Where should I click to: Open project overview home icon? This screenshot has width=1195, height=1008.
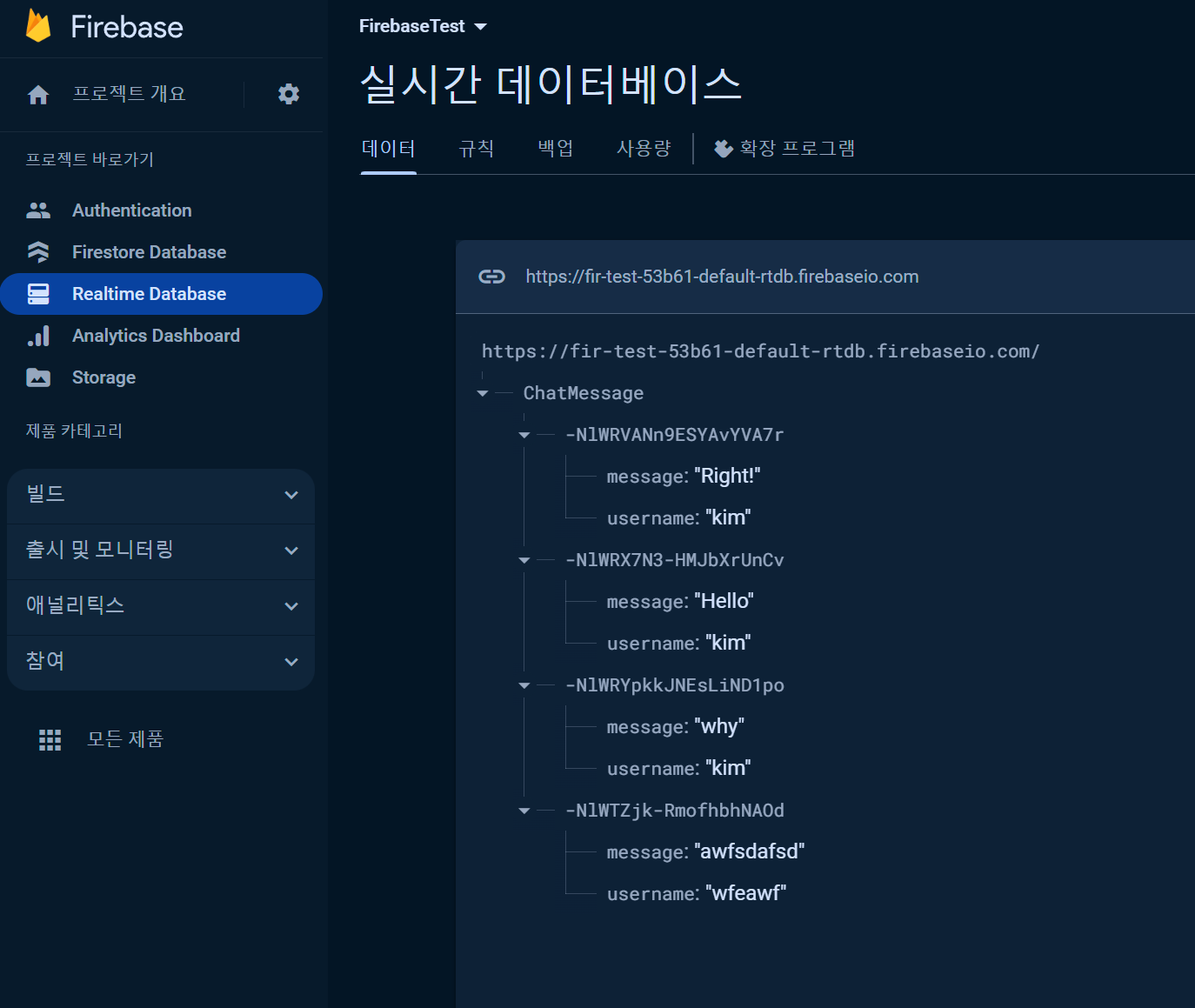38,95
